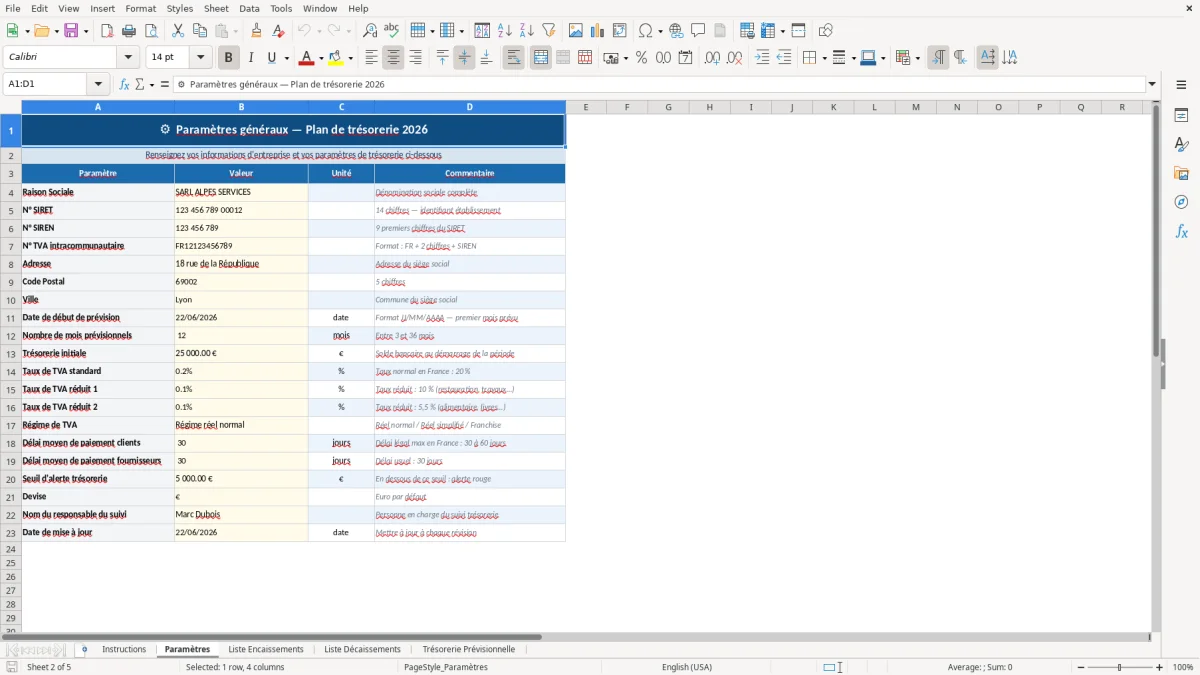Enable the AutoFilter

click(548, 31)
